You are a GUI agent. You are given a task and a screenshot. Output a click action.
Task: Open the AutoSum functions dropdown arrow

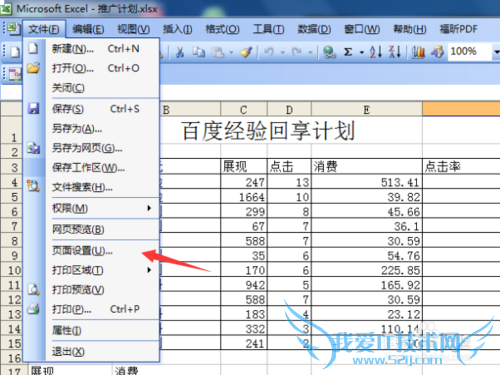click(362, 52)
